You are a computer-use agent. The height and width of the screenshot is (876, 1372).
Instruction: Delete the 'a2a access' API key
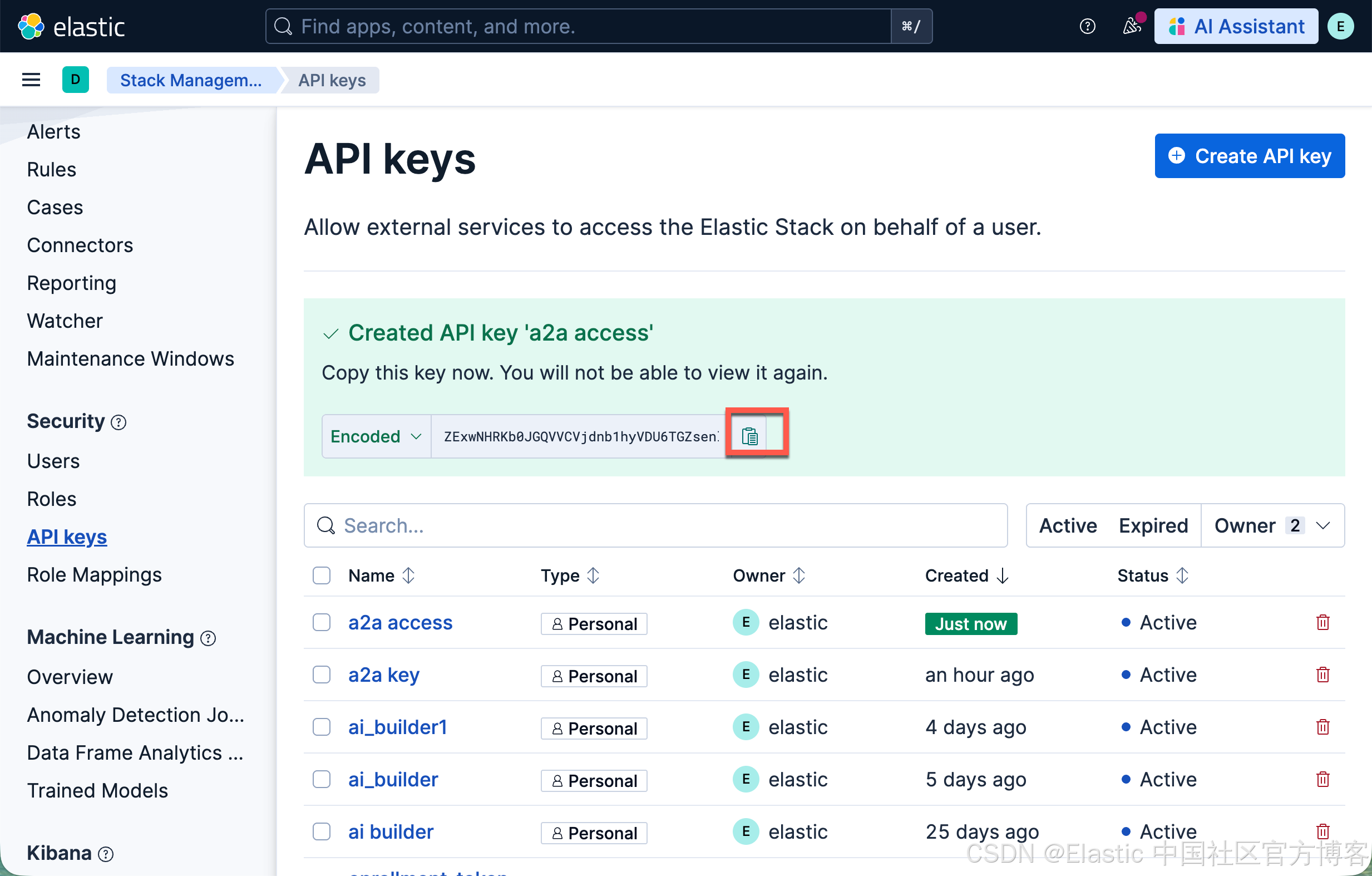[1322, 622]
